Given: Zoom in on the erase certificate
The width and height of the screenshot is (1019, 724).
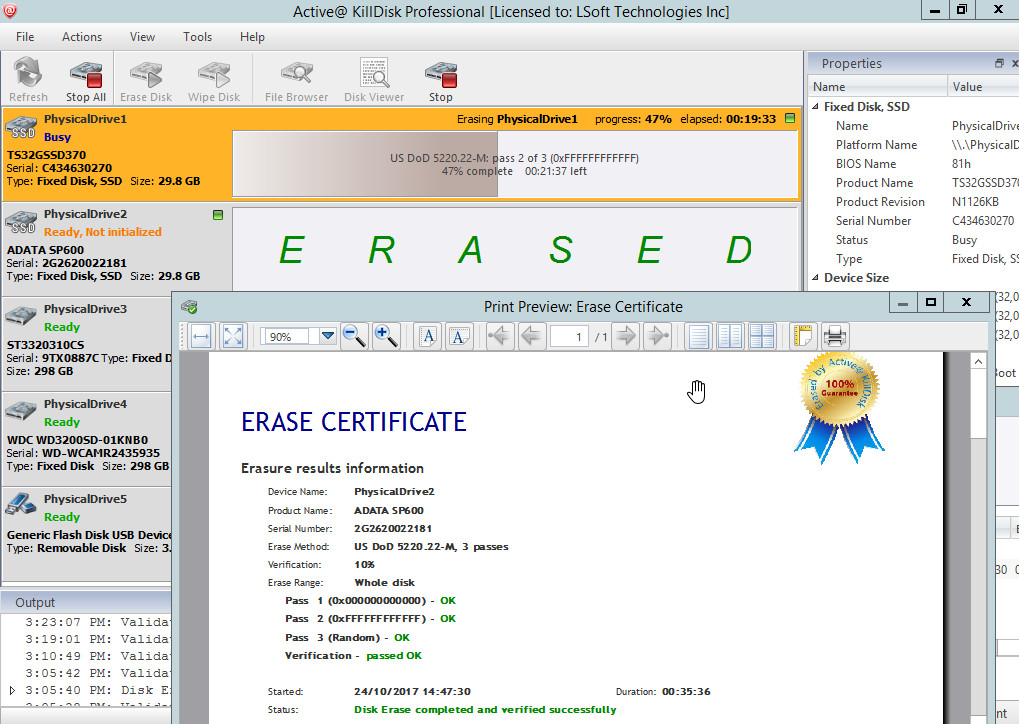Looking at the screenshot, I should click(386, 337).
